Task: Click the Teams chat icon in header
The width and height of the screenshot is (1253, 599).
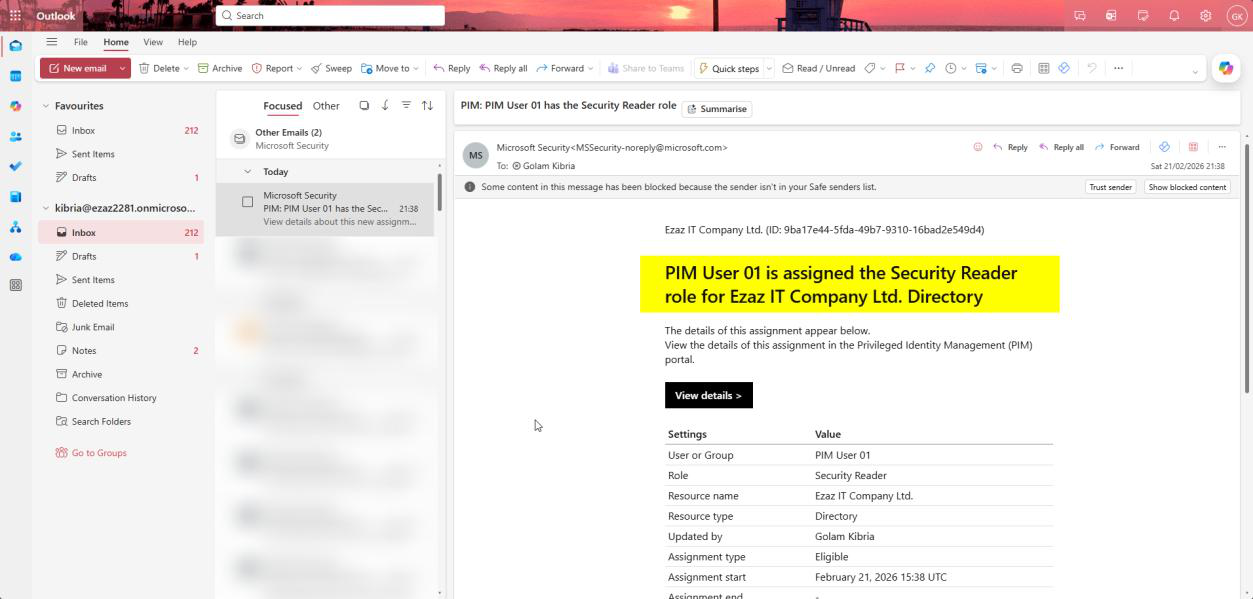Action: tap(1080, 16)
